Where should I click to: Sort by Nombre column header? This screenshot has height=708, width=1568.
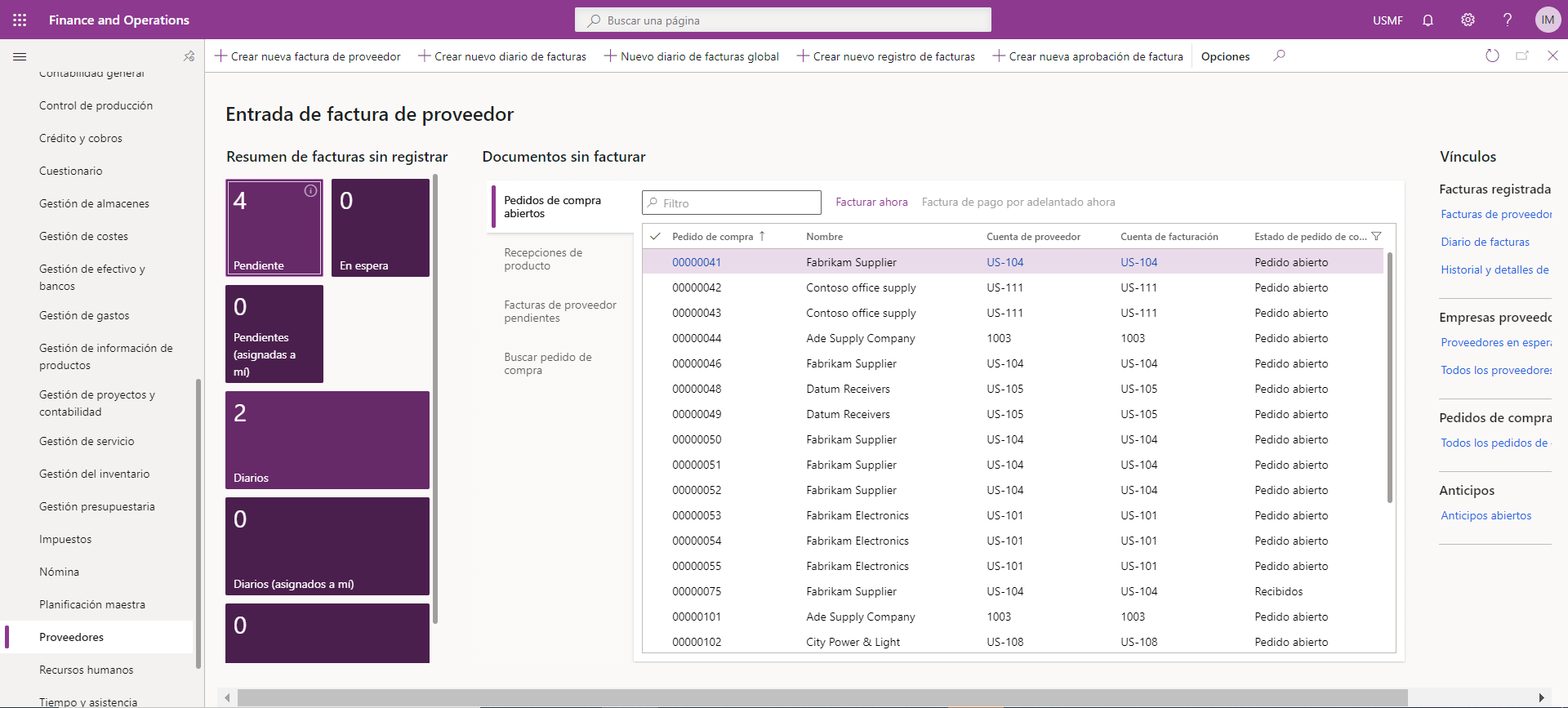click(x=825, y=236)
